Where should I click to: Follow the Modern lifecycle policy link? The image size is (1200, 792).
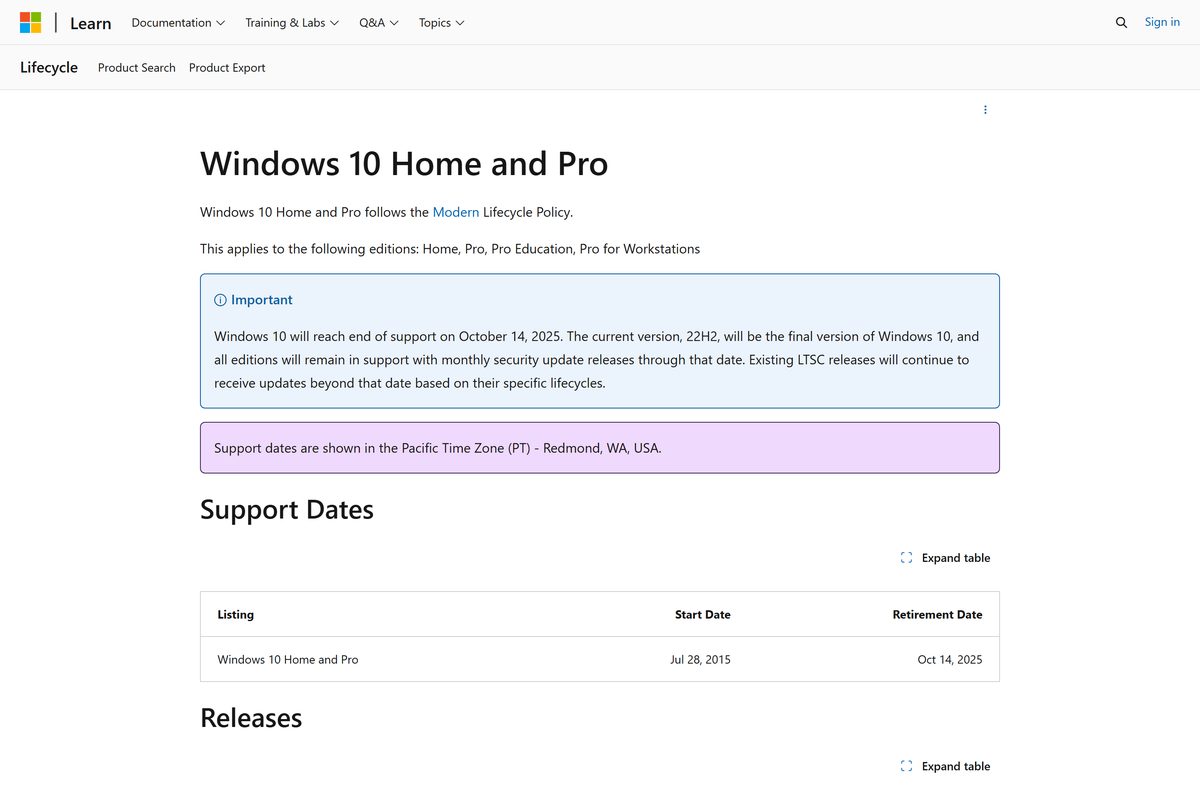[x=456, y=212]
